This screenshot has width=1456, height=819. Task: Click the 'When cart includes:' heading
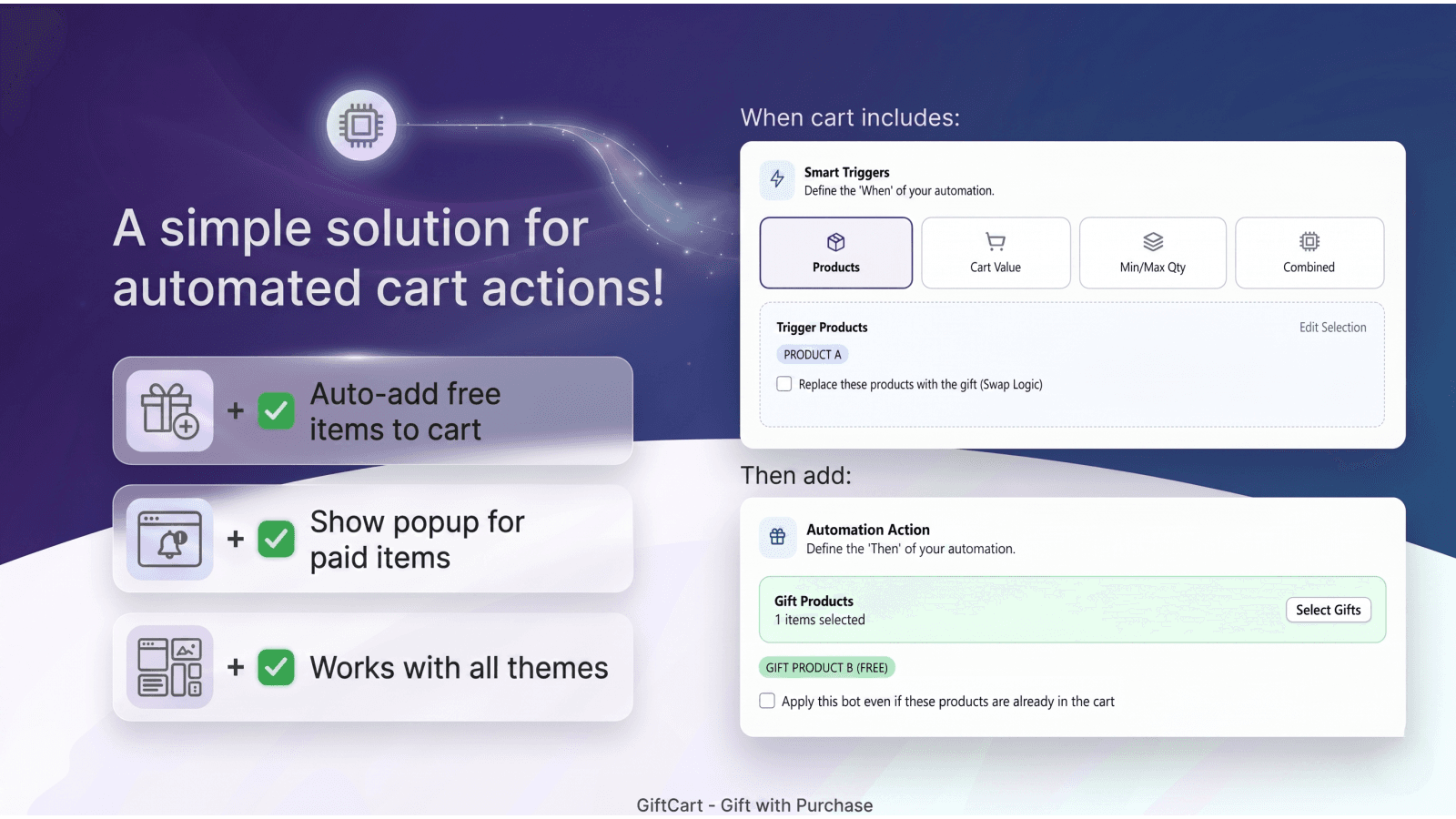[850, 117]
